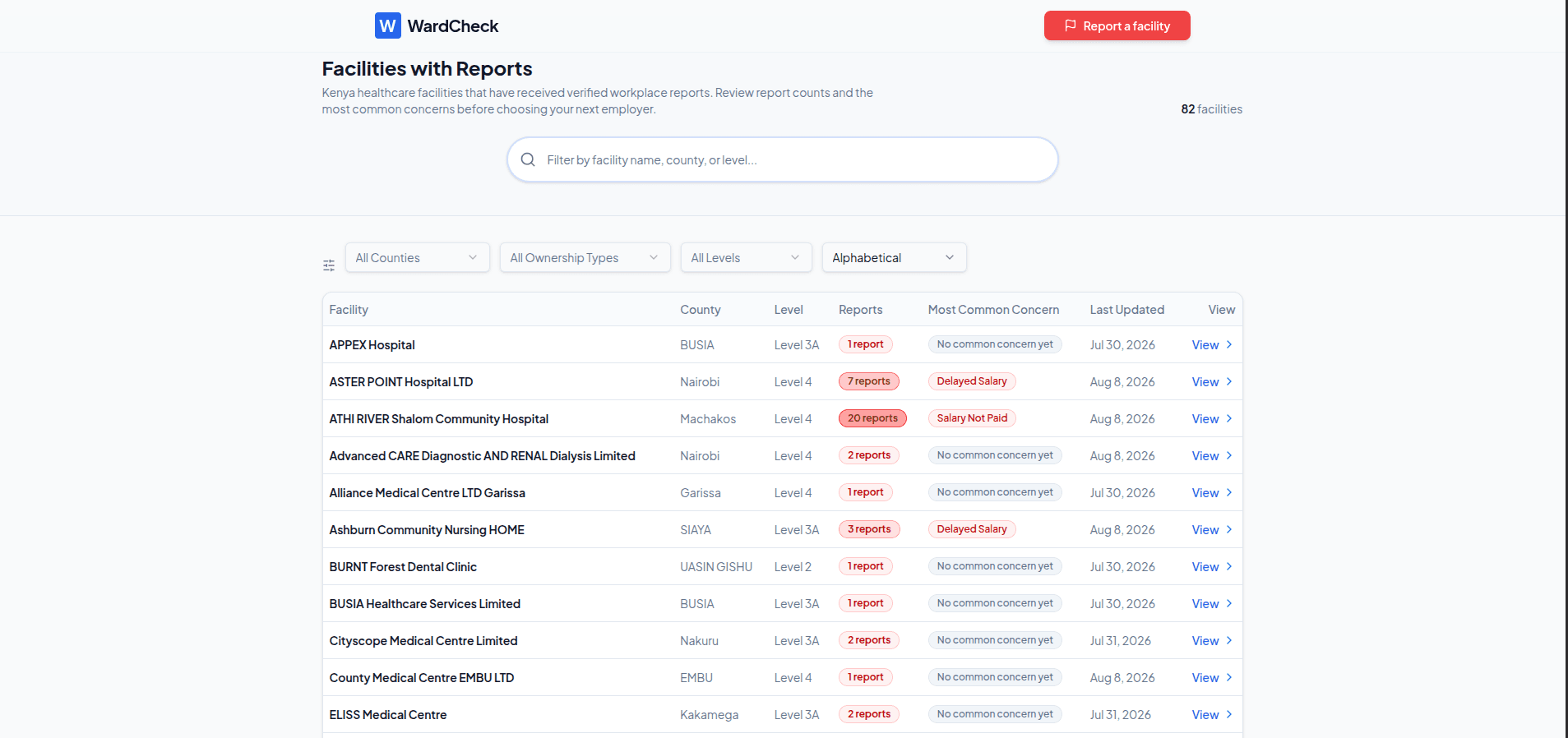Screen dimensions: 1568x738
Task: Select APPEX Hospital facility name
Action: [372, 345]
